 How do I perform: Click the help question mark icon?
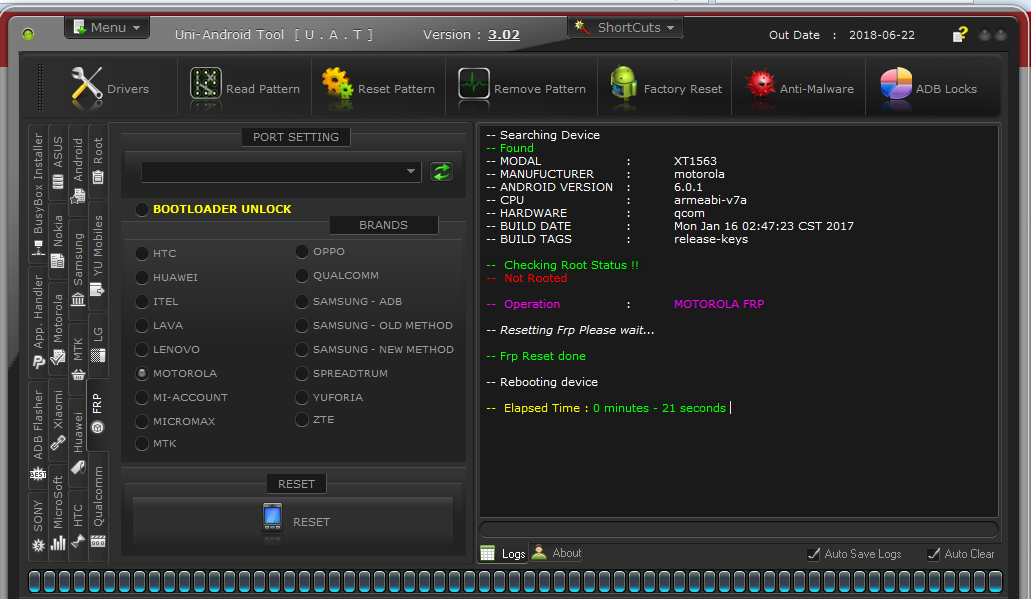pos(960,34)
